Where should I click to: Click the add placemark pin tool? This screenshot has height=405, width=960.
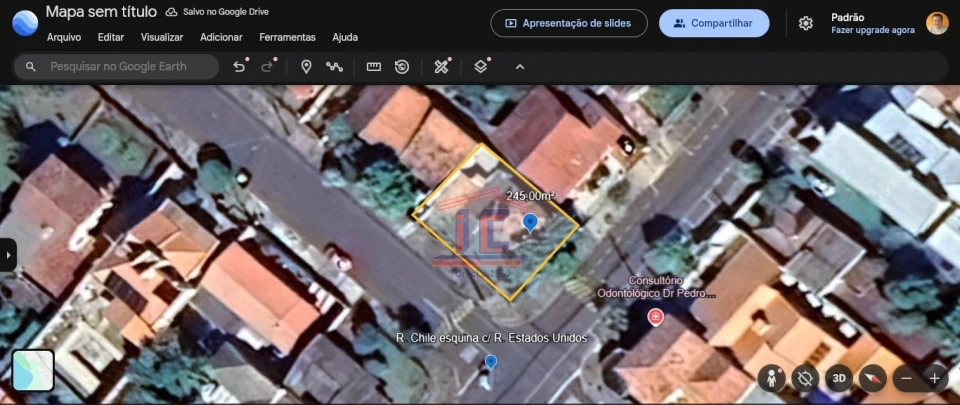tap(306, 67)
